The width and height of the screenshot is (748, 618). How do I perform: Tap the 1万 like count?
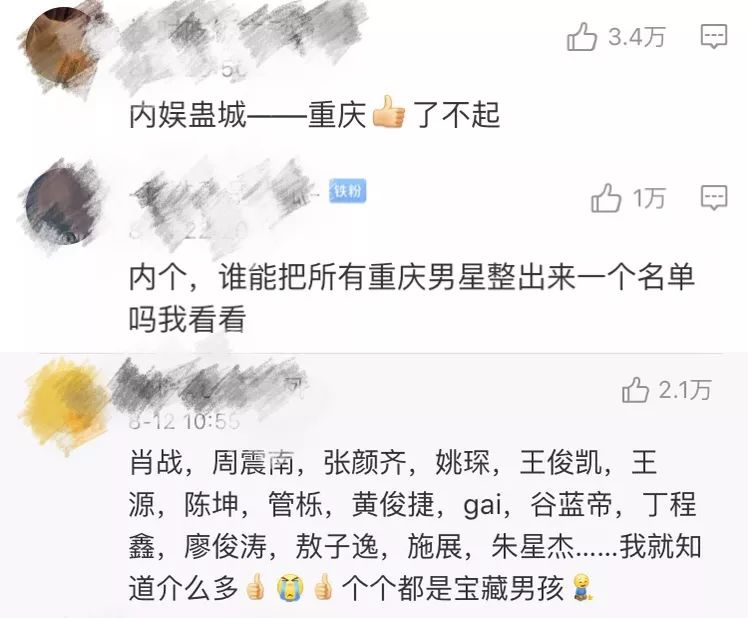(649, 198)
